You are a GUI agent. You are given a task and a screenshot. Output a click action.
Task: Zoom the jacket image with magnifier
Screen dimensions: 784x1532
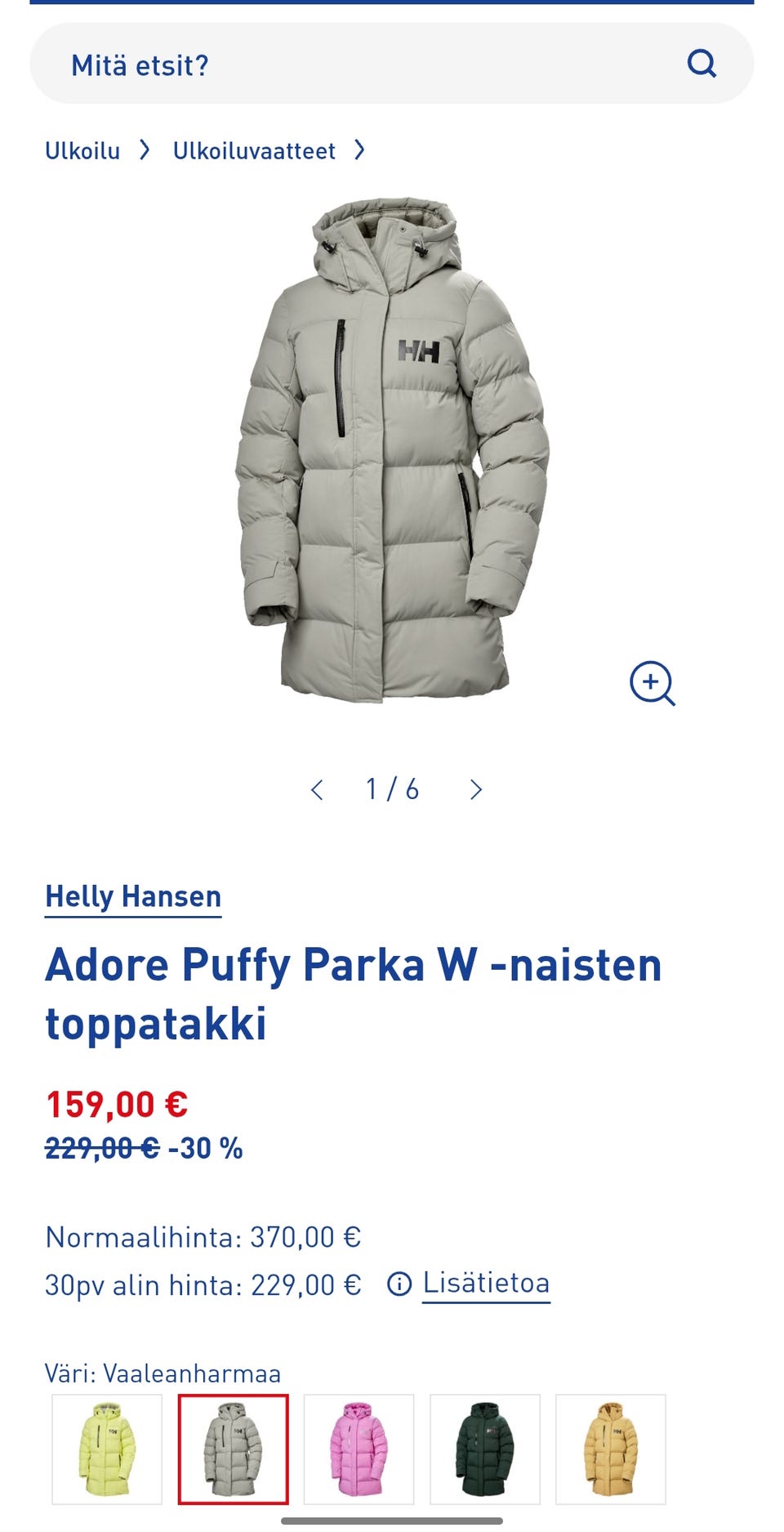(x=653, y=683)
